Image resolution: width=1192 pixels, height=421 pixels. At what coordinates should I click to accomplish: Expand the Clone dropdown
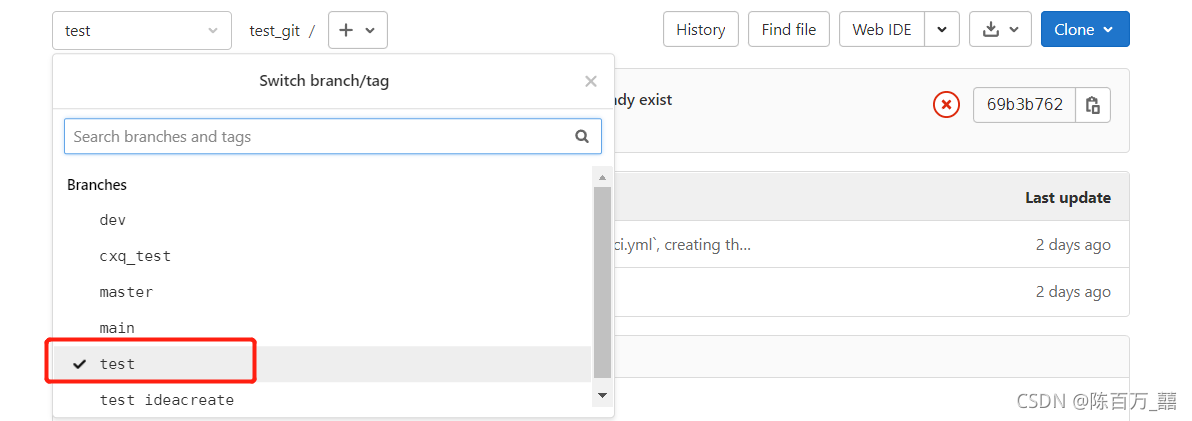click(x=1084, y=30)
